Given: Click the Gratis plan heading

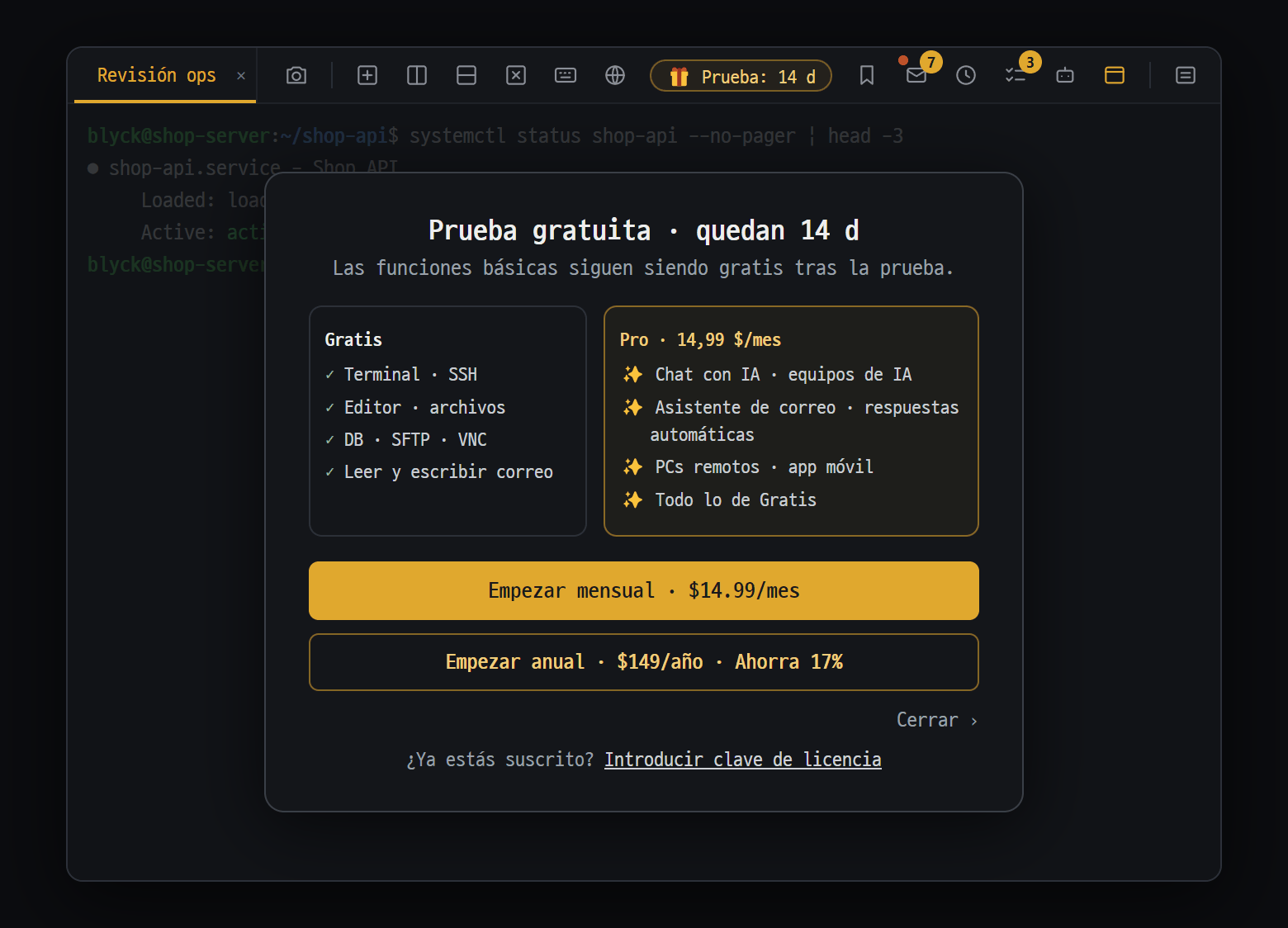Looking at the screenshot, I should click(x=353, y=340).
